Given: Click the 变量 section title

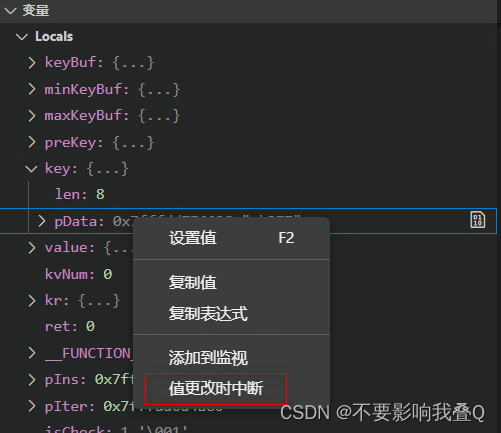Looking at the screenshot, I should (36, 11).
